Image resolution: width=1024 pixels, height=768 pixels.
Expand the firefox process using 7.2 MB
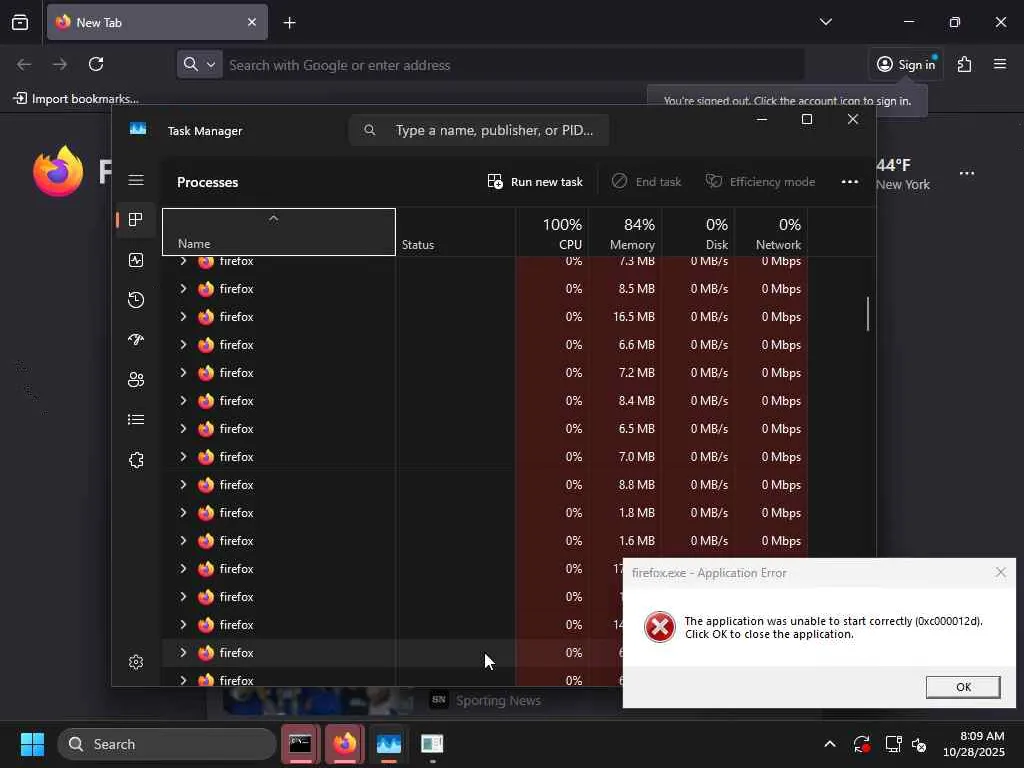184,372
